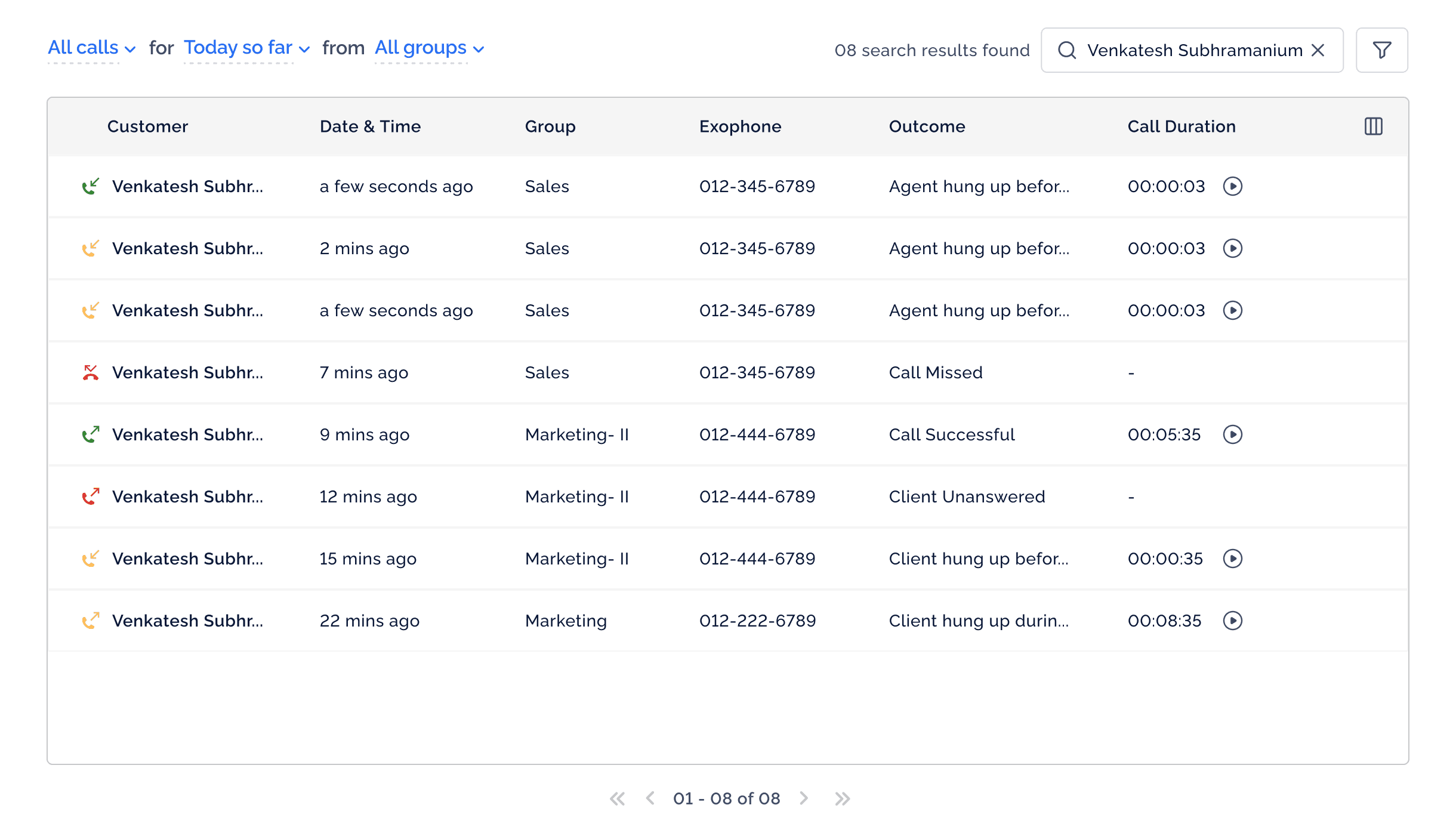The width and height of the screenshot is (1456, 833).
Task: Click the red missed call icon
Action: click(90, 372)
